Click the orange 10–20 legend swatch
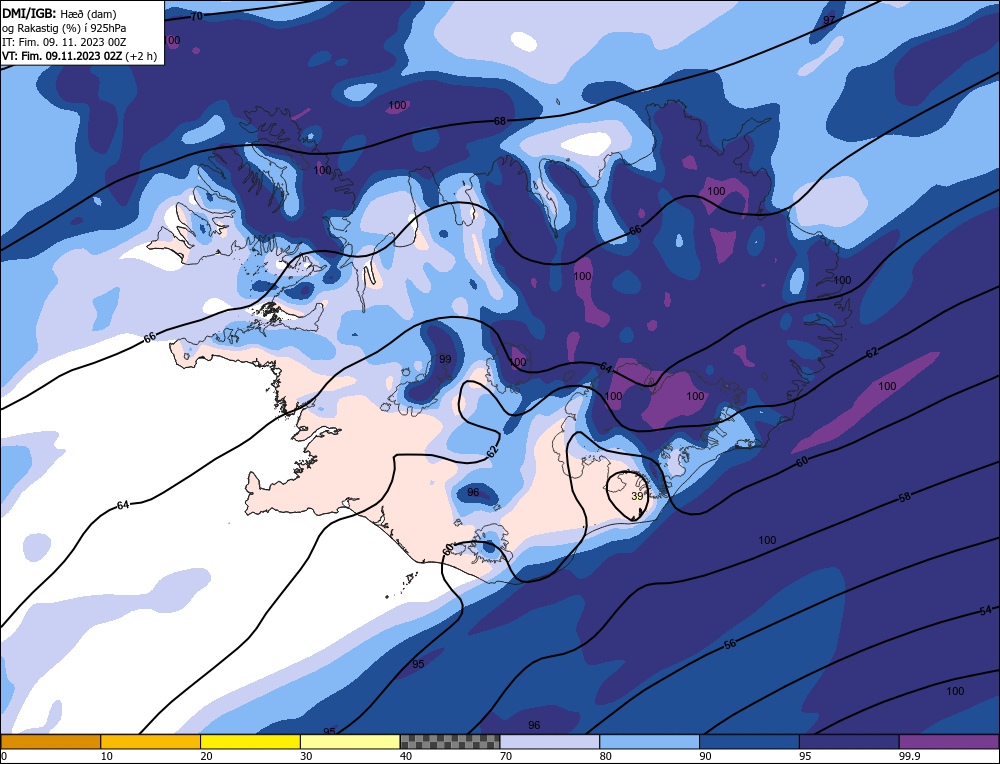The width and height of the screenshot is (1000, 764). pos(151,742)
